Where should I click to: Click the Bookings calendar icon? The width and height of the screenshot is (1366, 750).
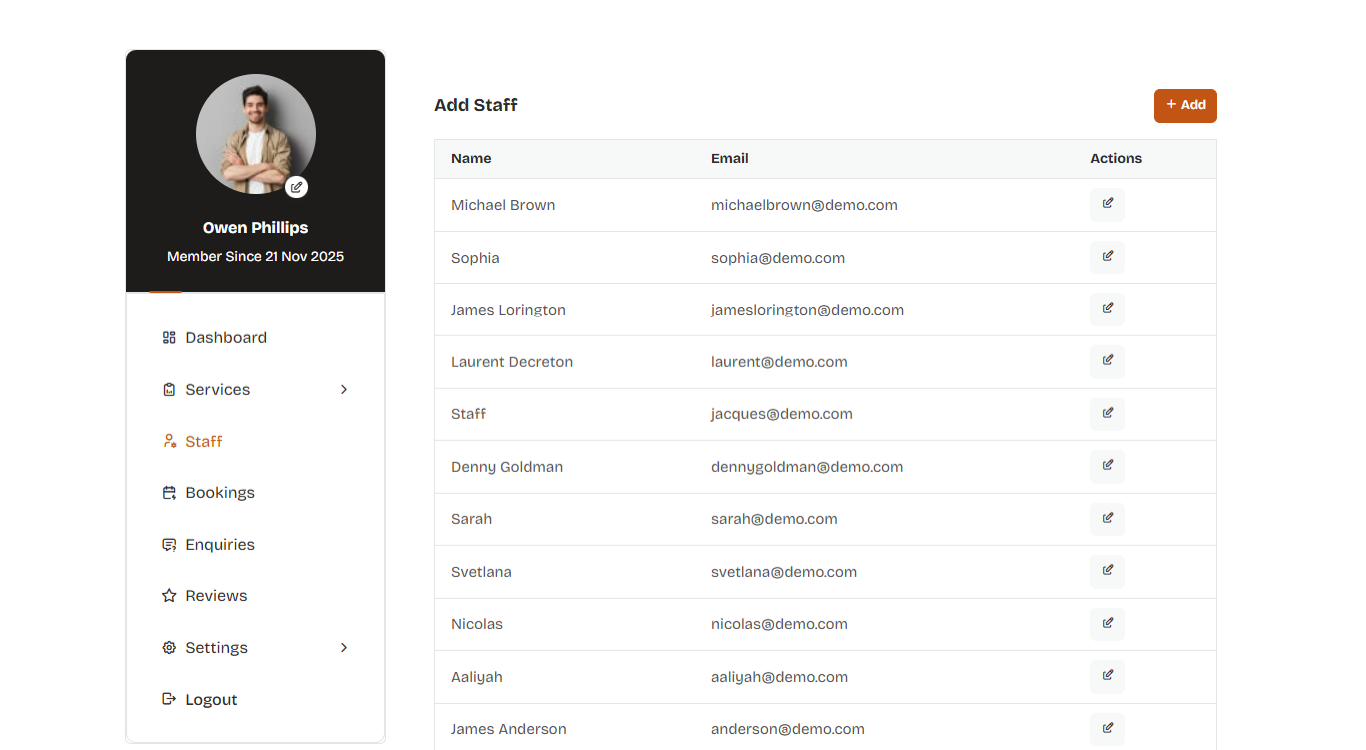(x=169, y=493)
